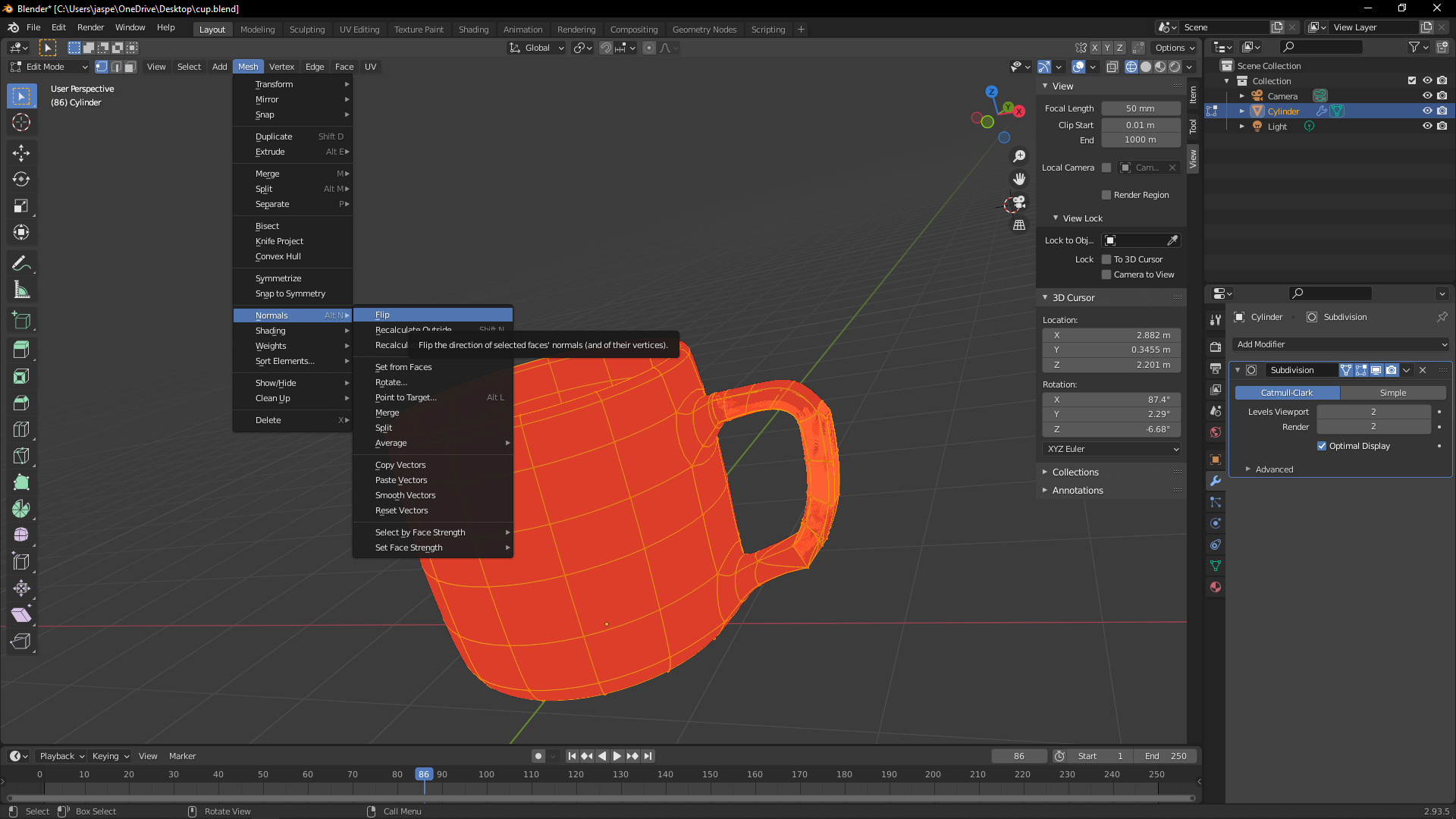Click the Focal Length value field
The width and height of the screenshot is (1456, 819).
point(1141,108)
